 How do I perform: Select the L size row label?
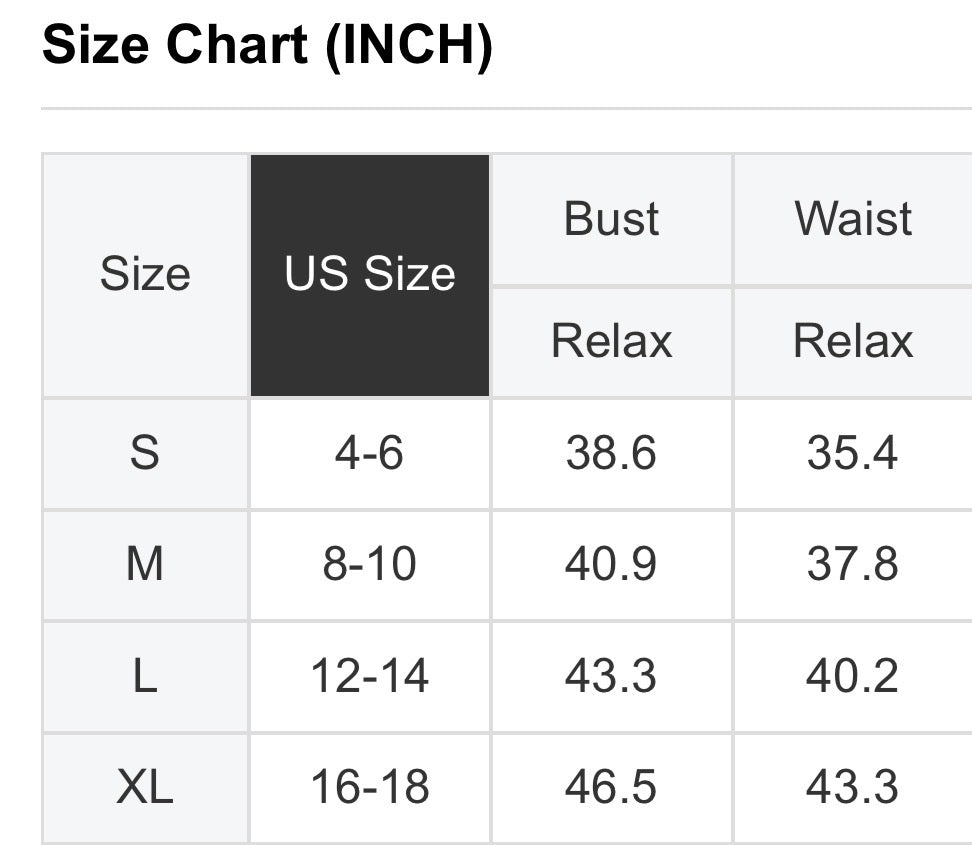[145, 677]
